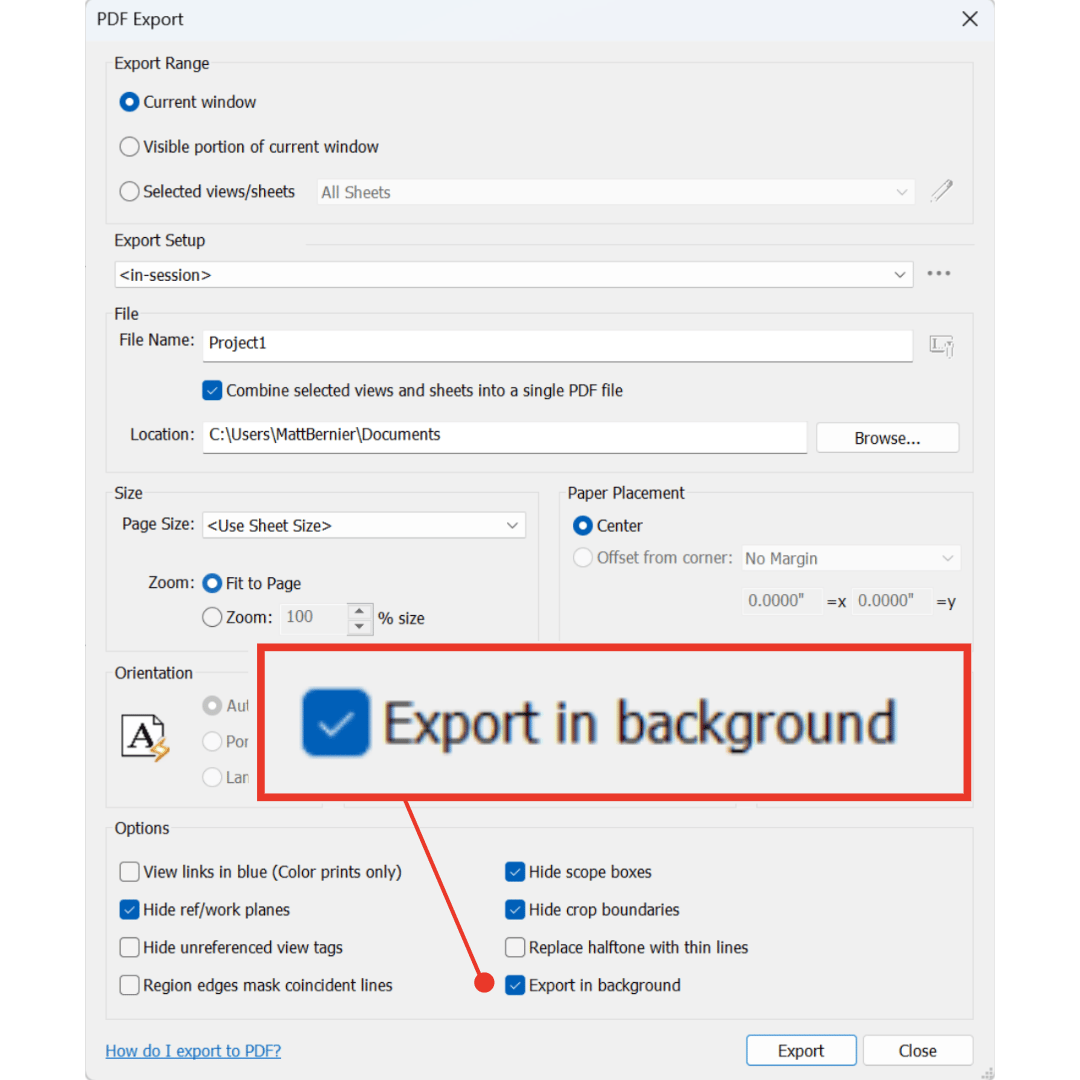Viewport: 1080px width, 1080px height.
Task: Increase zoom percent with up stepper arrow
Action: [x=360, y=610]
